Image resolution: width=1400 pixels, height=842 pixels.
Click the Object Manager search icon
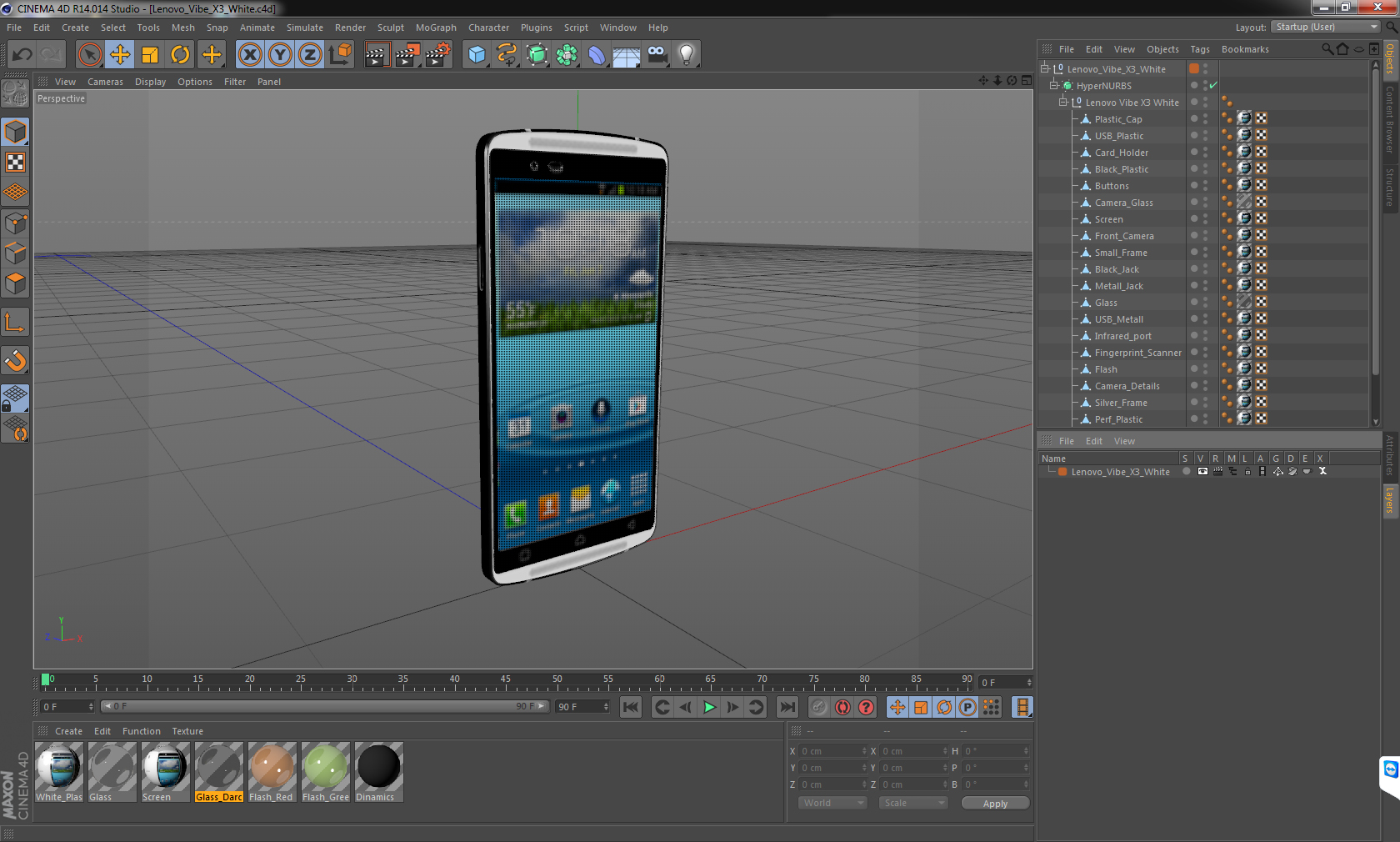pyautogui.click(x=1327, y=49)
